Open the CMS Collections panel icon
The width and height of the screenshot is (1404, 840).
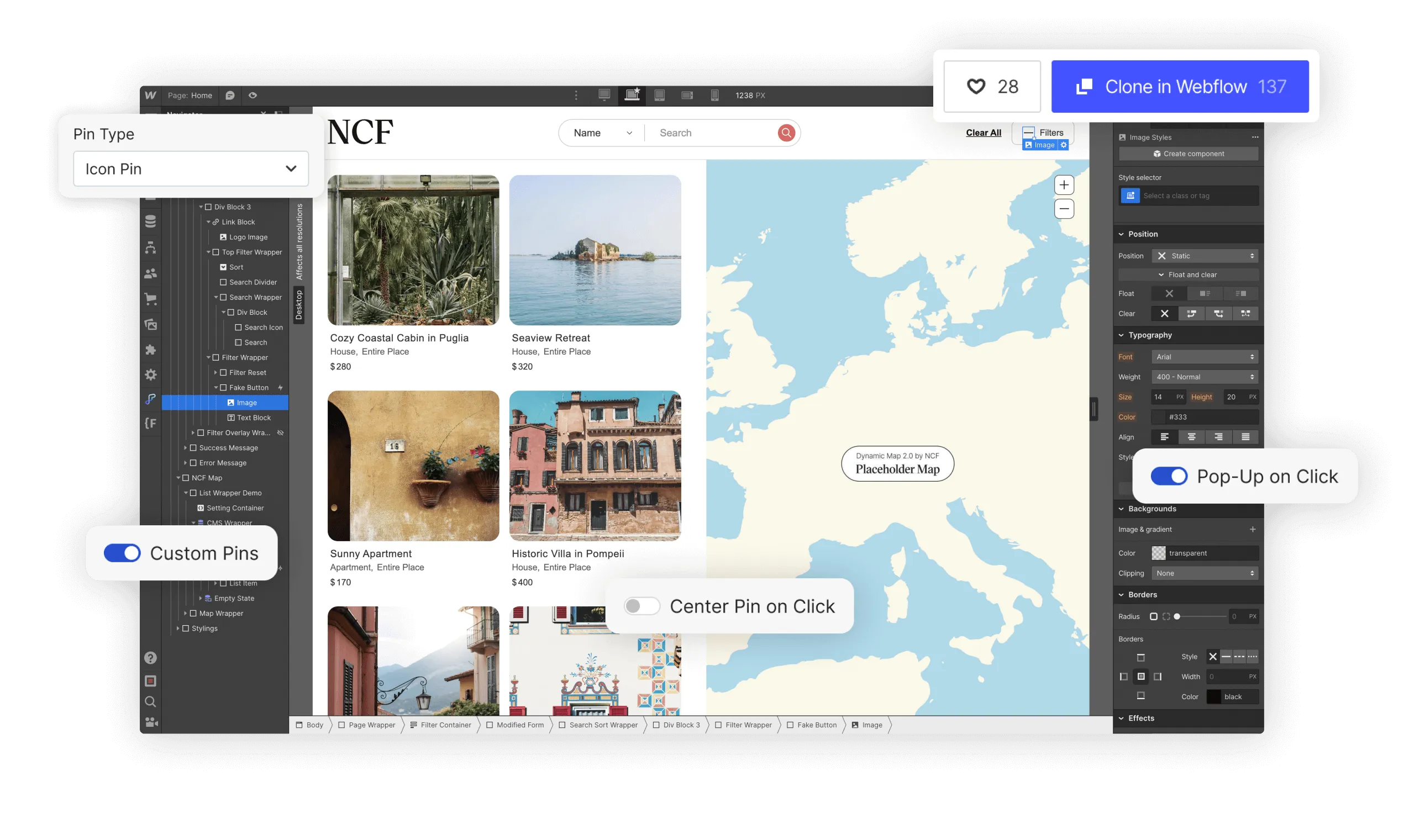tap(150, 221)
